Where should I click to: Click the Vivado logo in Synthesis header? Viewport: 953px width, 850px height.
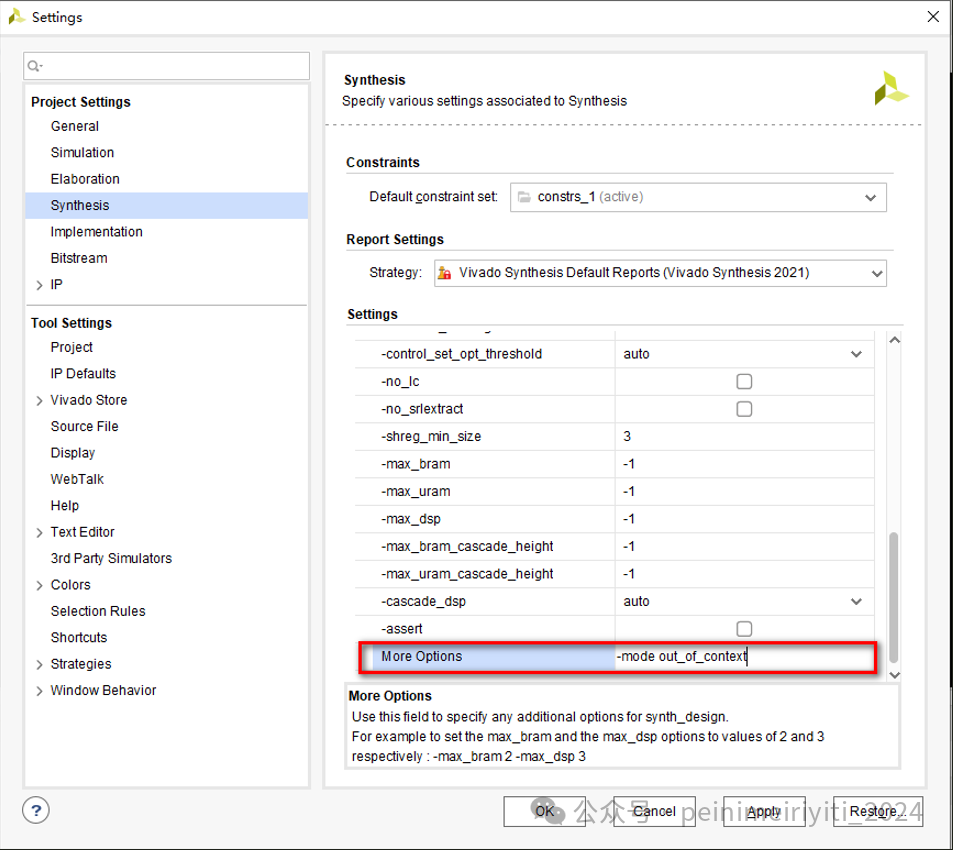(890, 89)
